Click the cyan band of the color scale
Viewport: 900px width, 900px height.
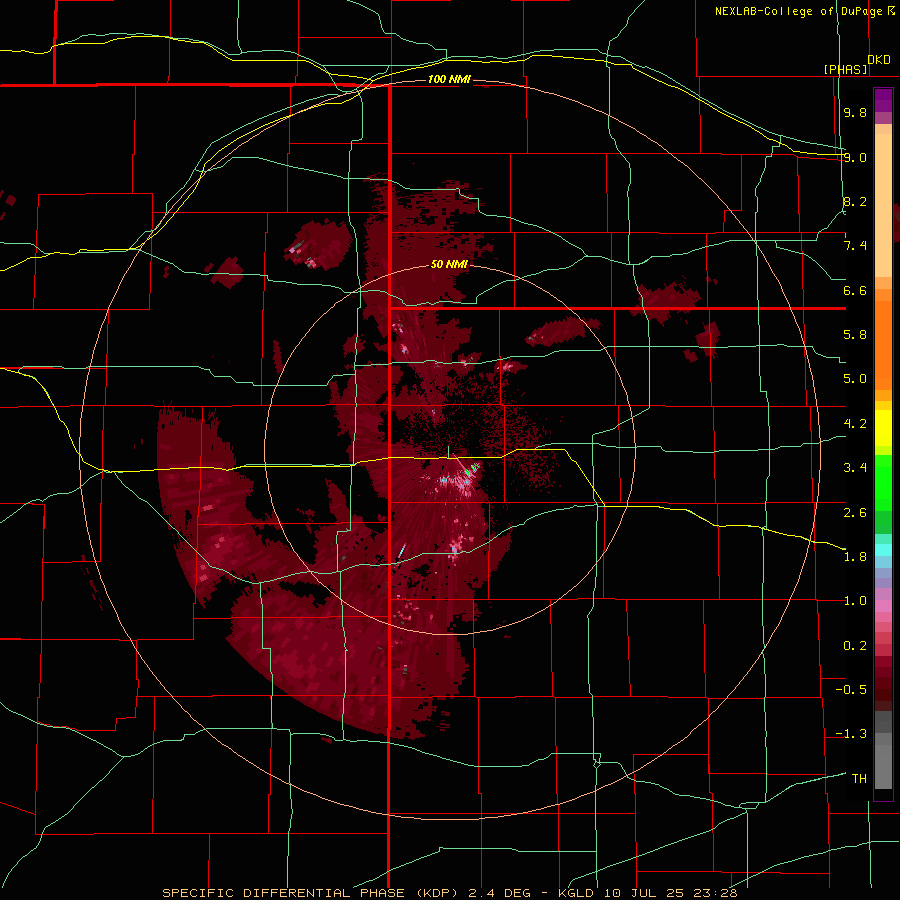pyautogui.click(x=883, y=550)
